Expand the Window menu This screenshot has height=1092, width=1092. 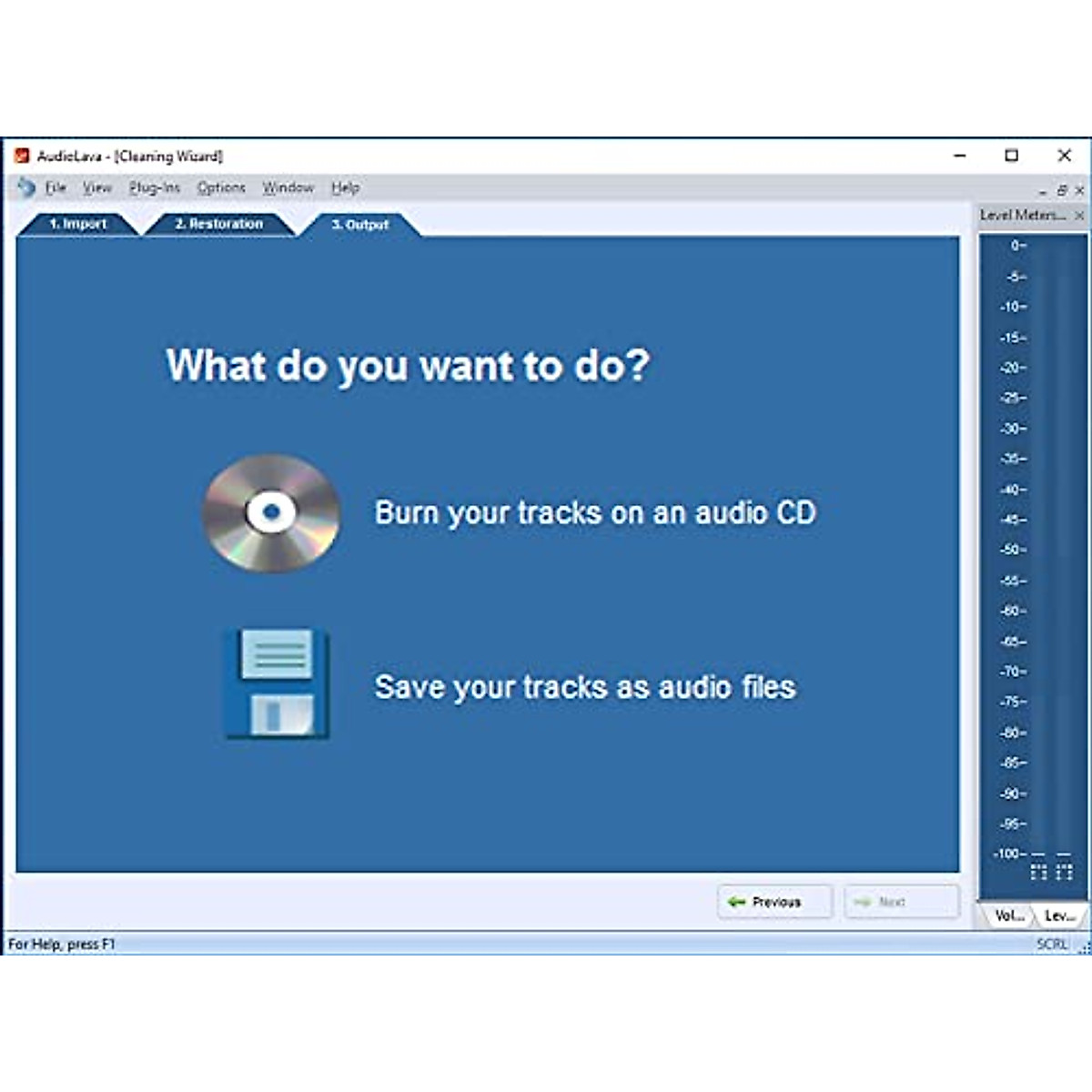[288, 187]
